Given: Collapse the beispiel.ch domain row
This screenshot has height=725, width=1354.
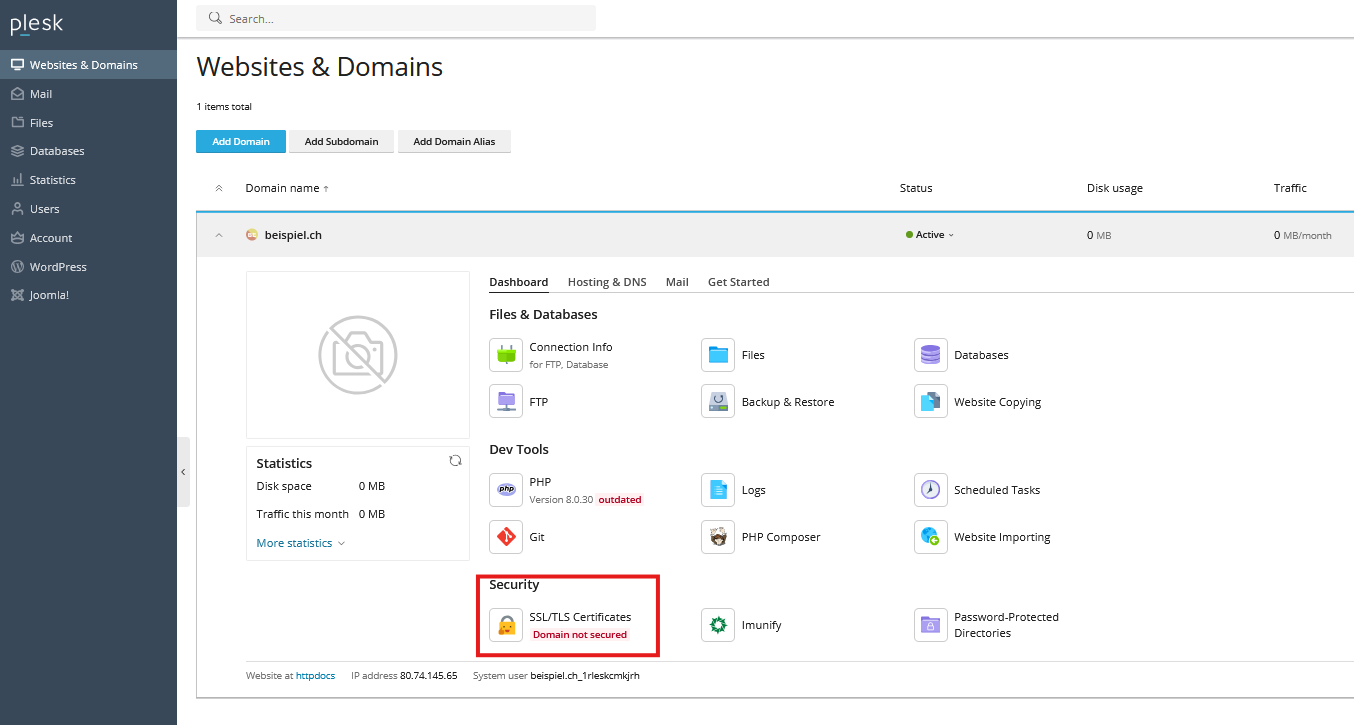Looking at the screenshot, I should 219,236.
